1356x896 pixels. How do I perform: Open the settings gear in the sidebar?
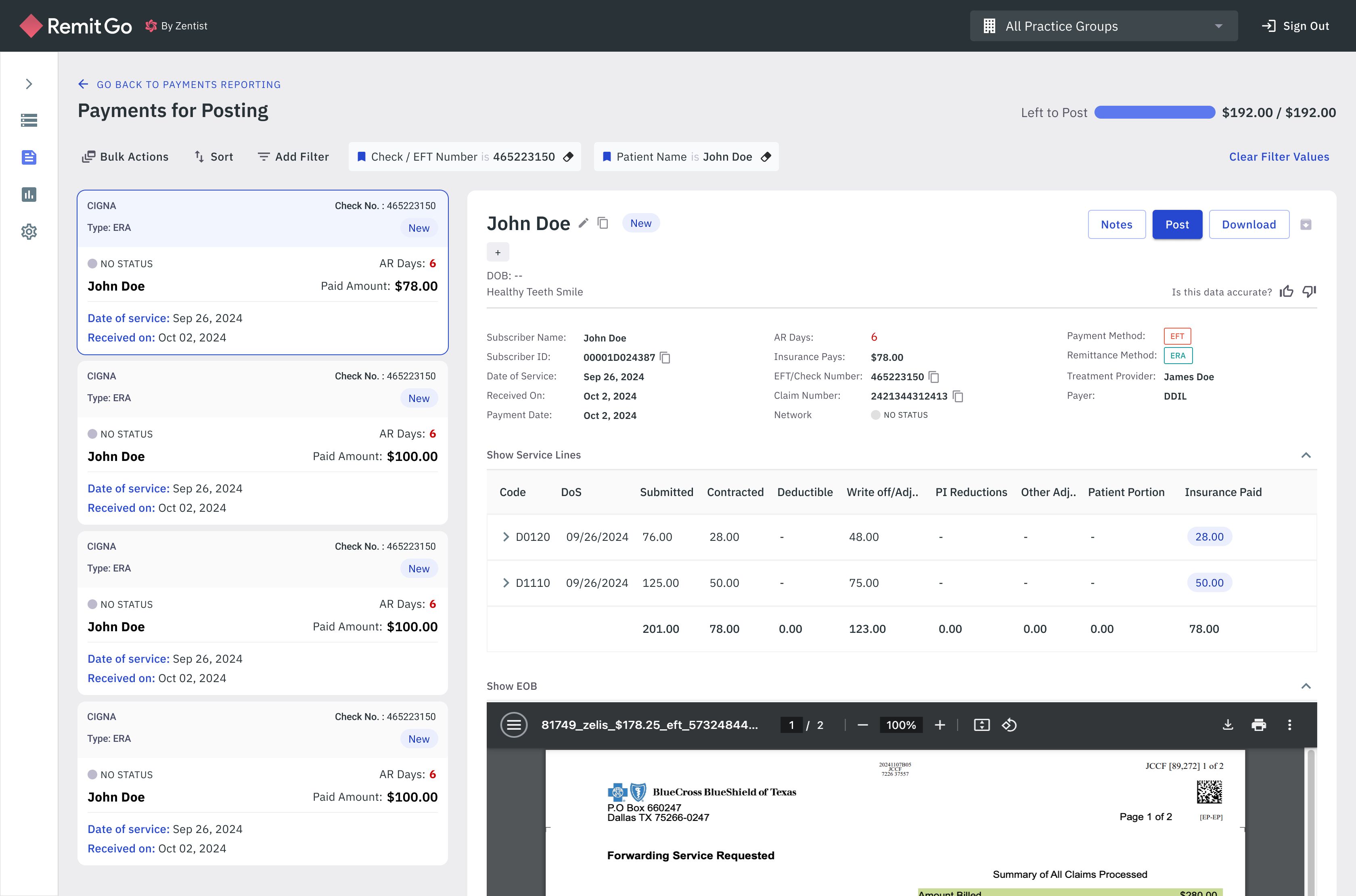click(x=29, y=231)
